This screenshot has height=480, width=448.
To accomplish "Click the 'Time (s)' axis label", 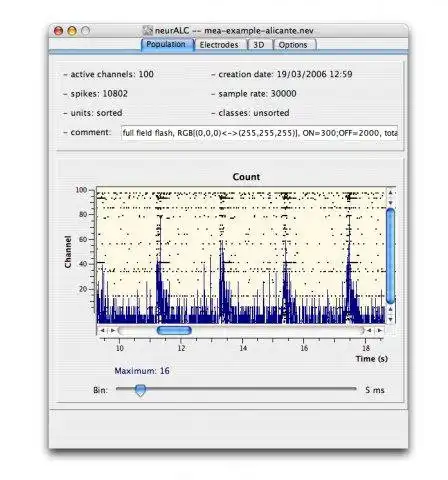I will pyautogui.click(x=372, y=359).
